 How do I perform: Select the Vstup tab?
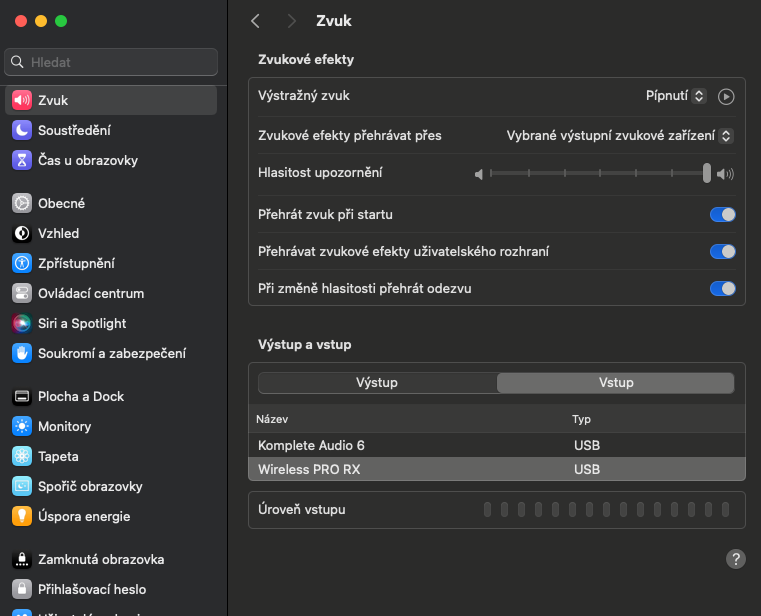click(615, 383)
